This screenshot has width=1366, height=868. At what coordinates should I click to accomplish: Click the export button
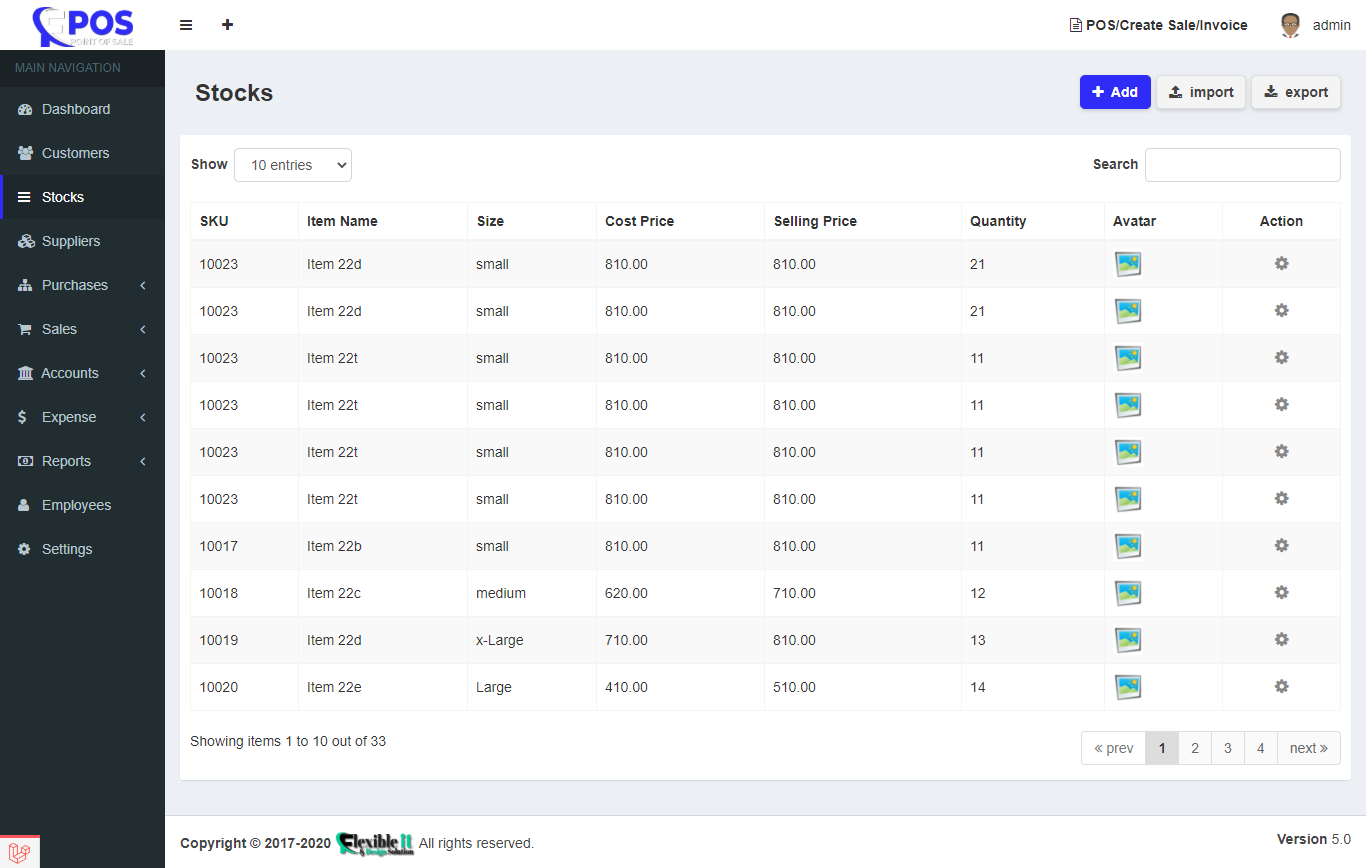click(1296, 91)
